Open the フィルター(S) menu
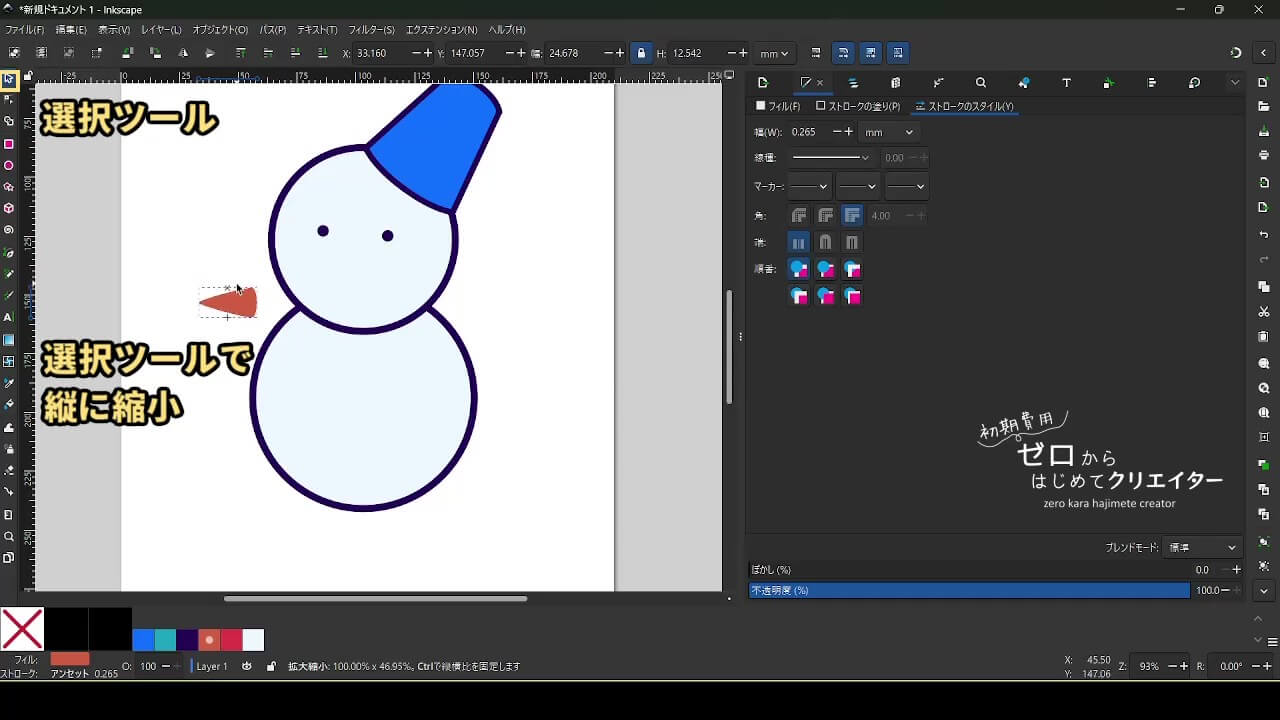Viewport: 1280px width, 720px height. (x=371, y=30)
